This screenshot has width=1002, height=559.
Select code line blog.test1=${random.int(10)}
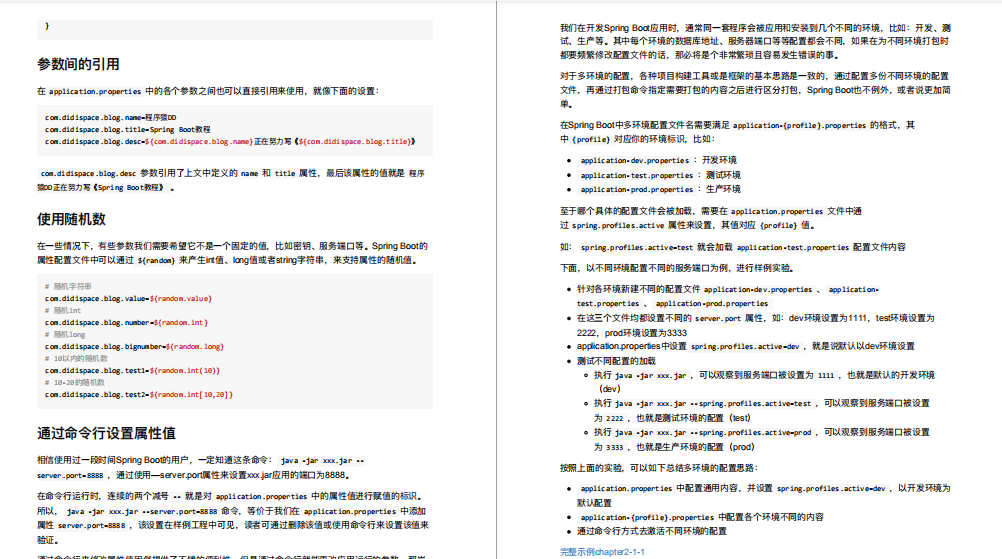tap(132, 371)
